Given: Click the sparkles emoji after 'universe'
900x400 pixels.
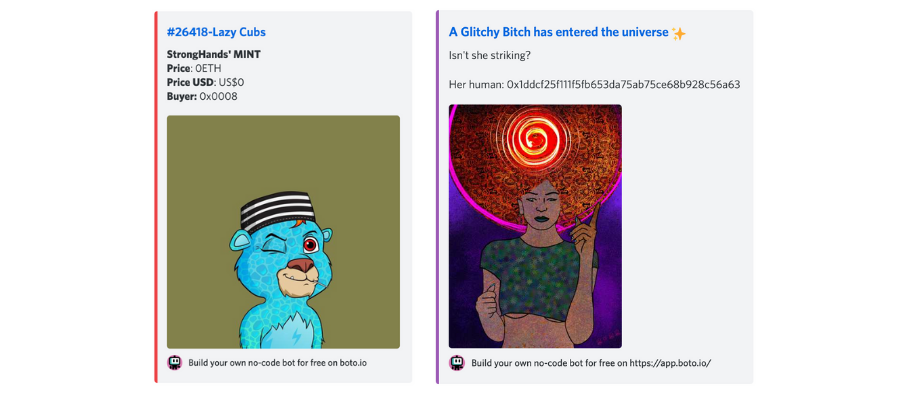Looking at the screenshot, I should point(678,33).
